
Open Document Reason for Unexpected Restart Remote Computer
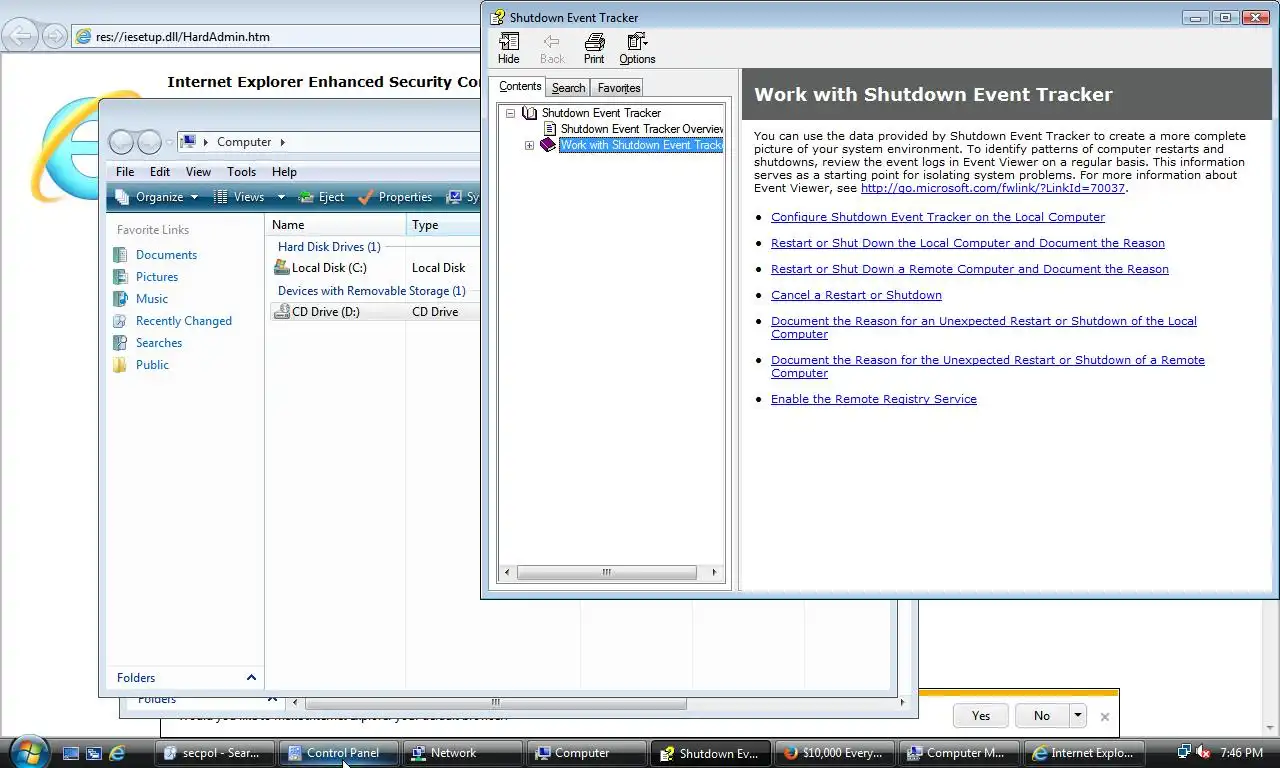[988, 366]
